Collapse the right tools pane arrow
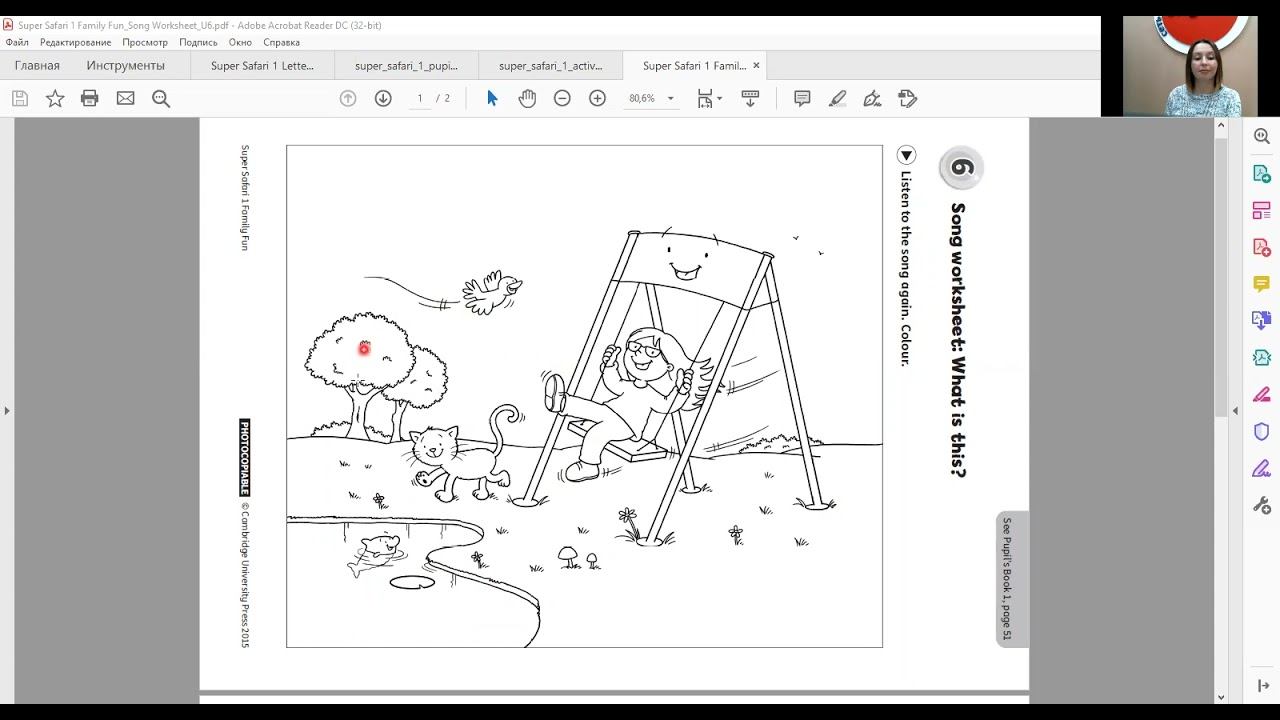 (x=1235, y=411)
